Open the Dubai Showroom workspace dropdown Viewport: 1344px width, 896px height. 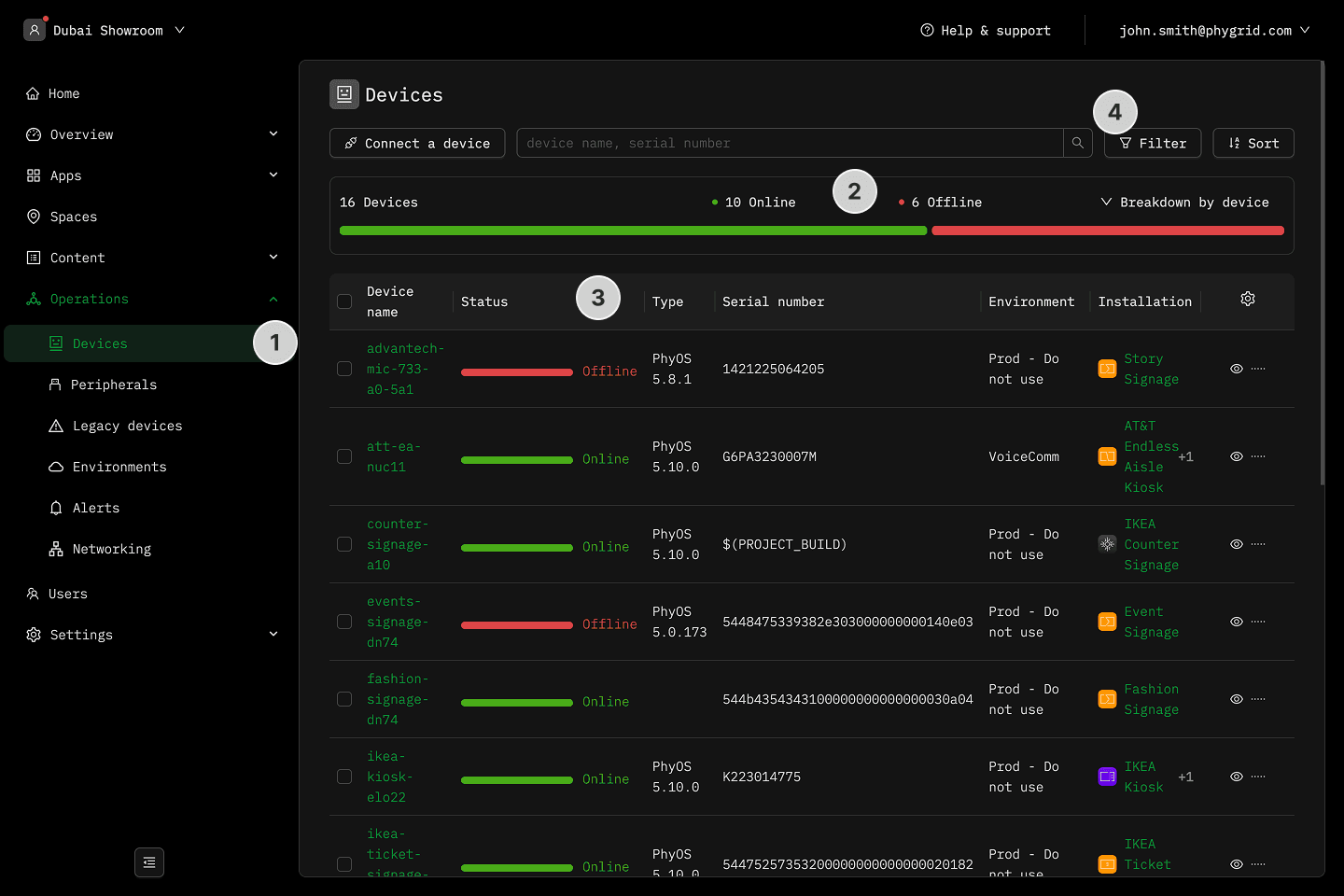click(105, 31)
